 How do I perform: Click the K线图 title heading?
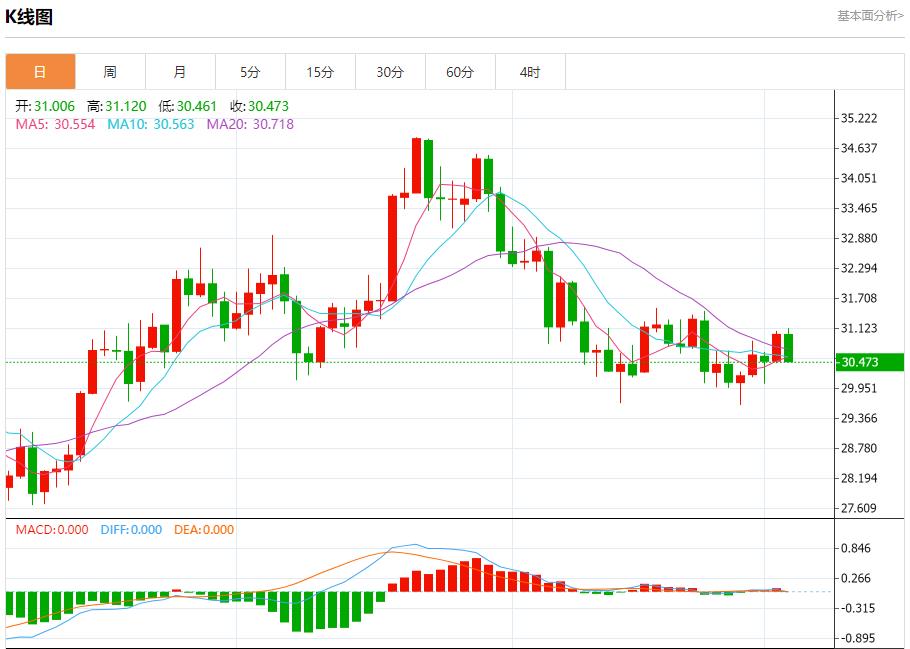click(29, 17)
